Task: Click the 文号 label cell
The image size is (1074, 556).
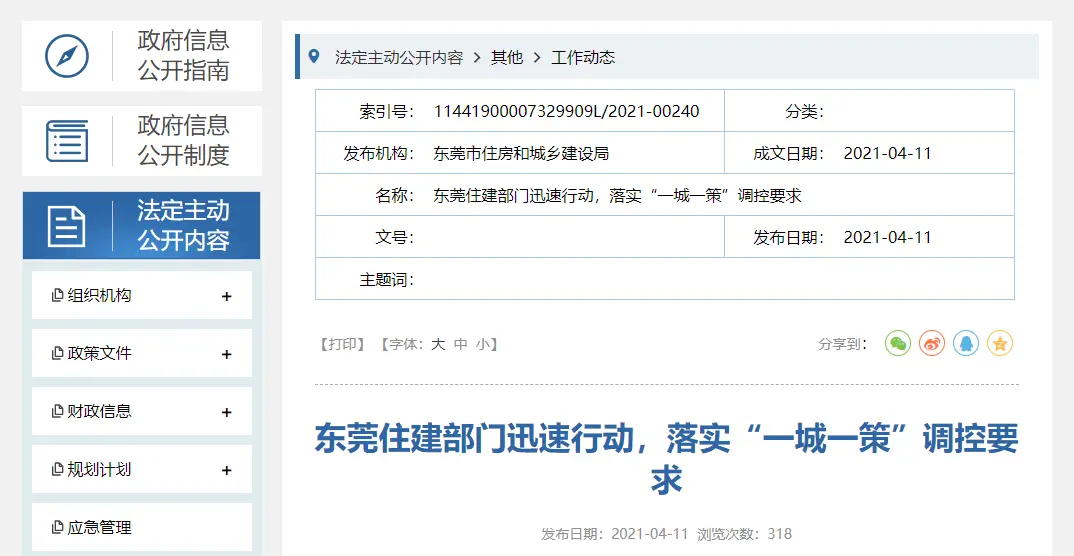Action: click(x=395, y=238)
